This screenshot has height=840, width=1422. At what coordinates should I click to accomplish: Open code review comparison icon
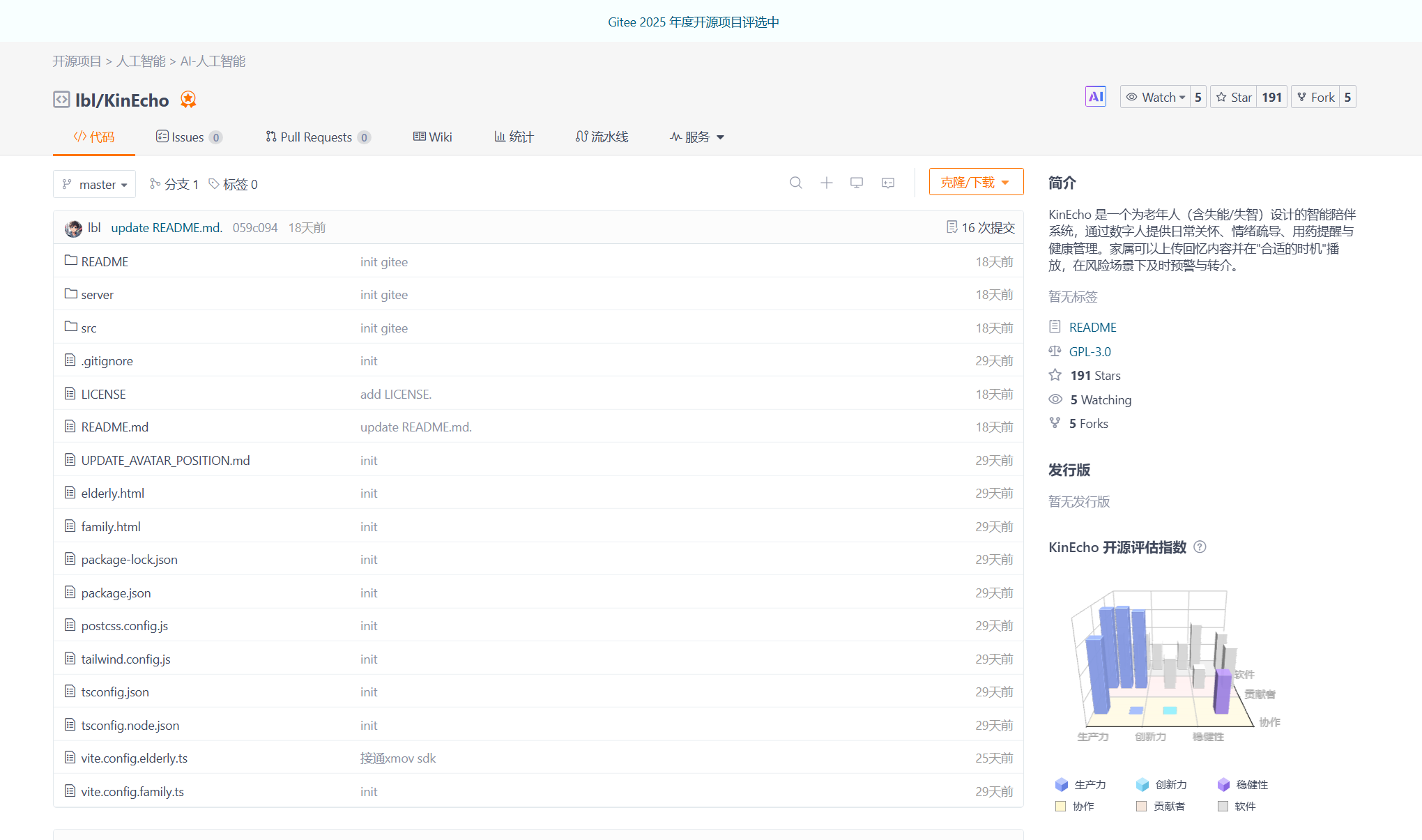tap(887, 183)
